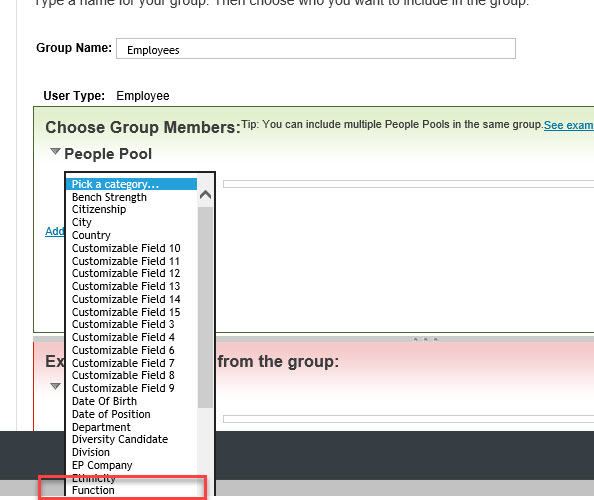Click the exclusion pool value field
Image resolution: width=594 pixels, height=500 pixels.
(408, 419)
